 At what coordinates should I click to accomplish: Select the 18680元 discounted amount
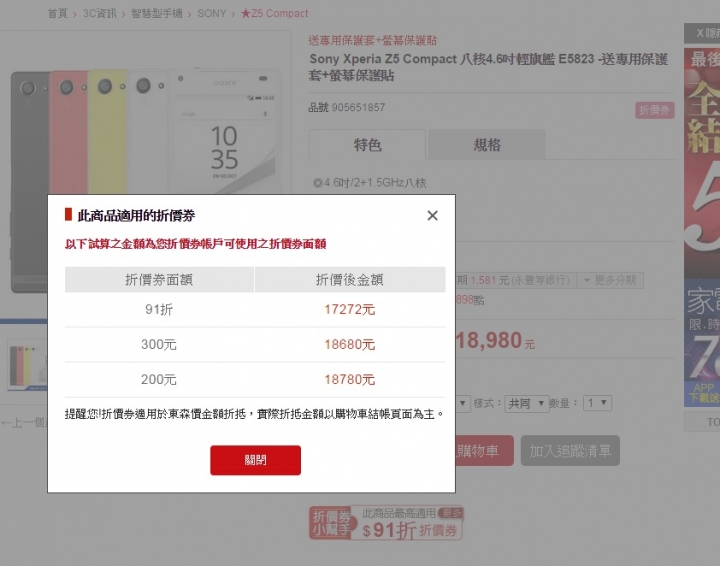pyautogui.click(x=349, y=344)
